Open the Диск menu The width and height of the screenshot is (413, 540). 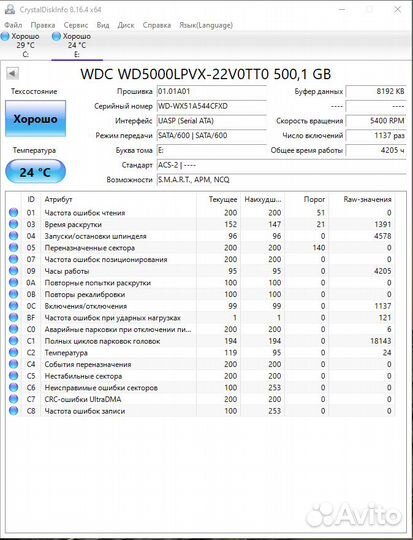tap(126, 25)
